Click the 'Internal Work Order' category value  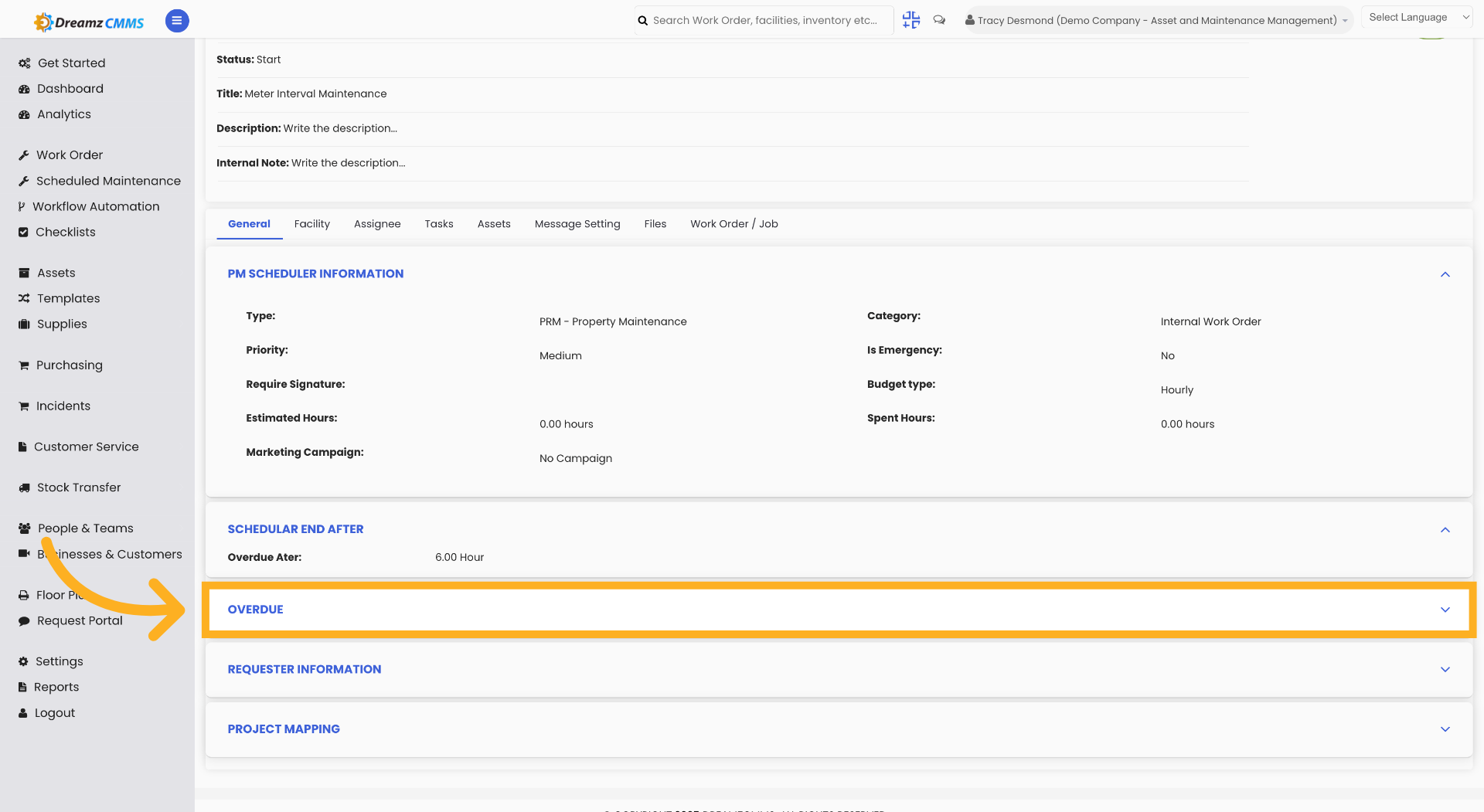[x=1210, y=321]
